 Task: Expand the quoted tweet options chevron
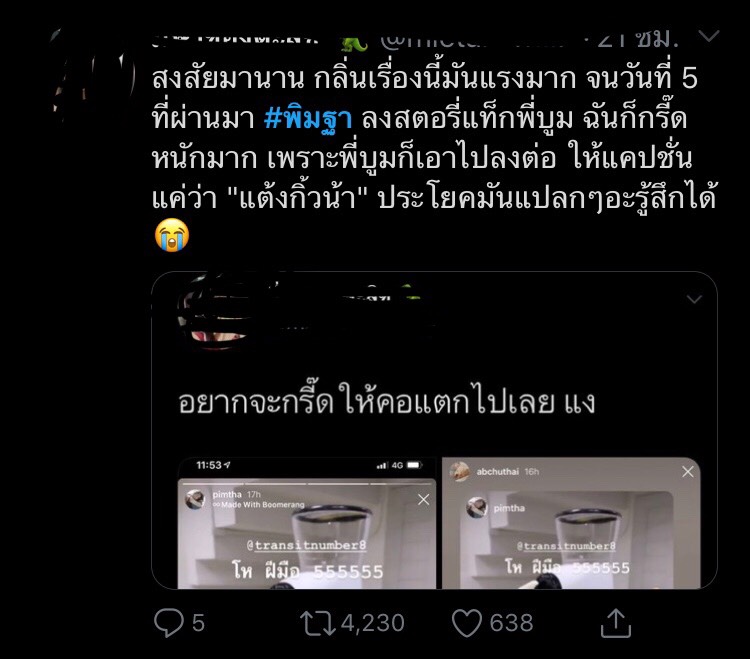click(x=694, y=299)
